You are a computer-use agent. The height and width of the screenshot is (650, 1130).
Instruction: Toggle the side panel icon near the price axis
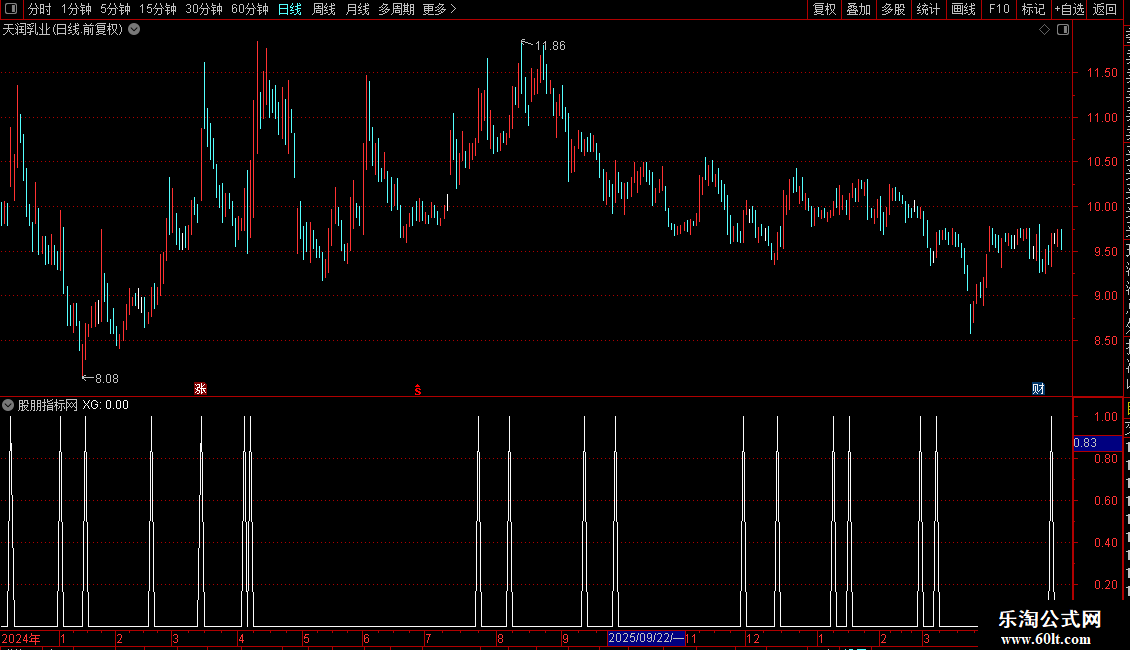[x=1063, y=30]
